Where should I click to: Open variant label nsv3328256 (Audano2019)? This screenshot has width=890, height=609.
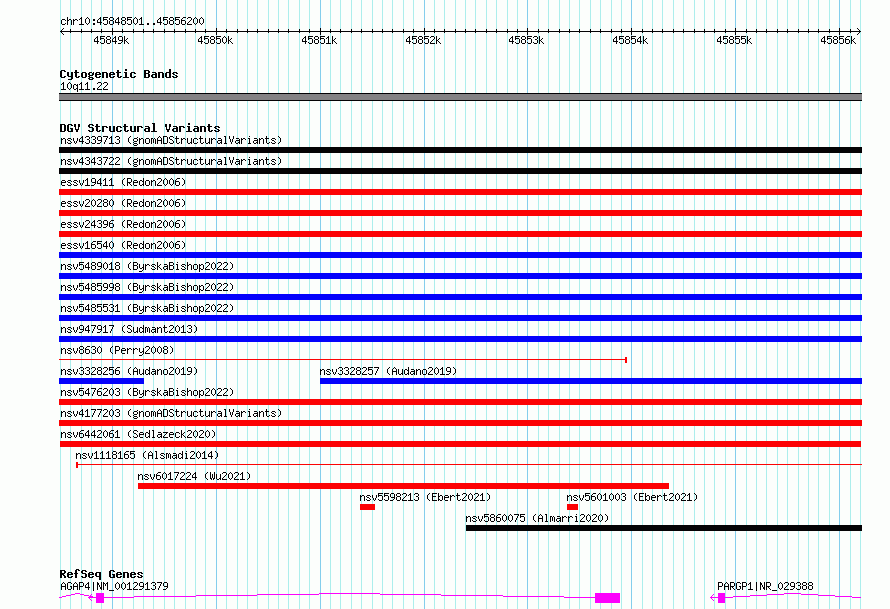point(129,371)
